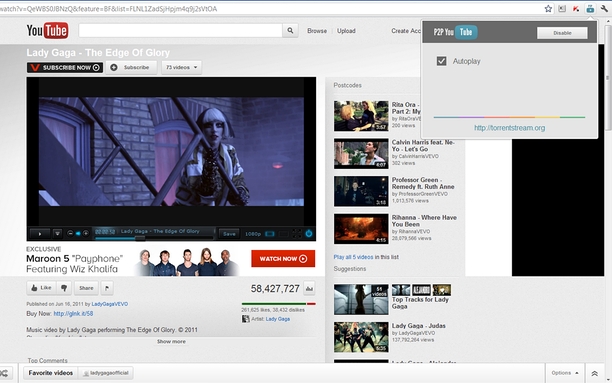Image resolution: width=612 pixels, height=383 pixels.
Task: Open Lady Gaga - Judas video thumbnail
Action: click(x=361, y=337)
